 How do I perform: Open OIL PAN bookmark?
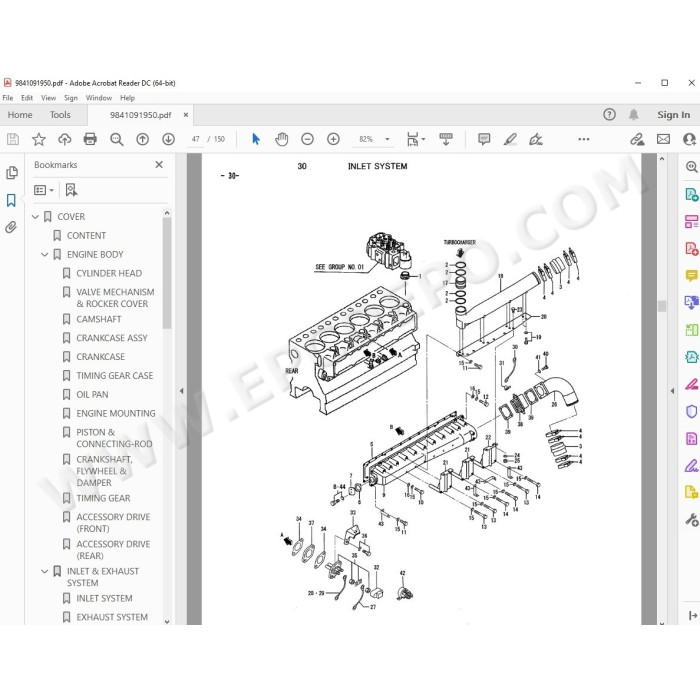click(x=92, y=395)
